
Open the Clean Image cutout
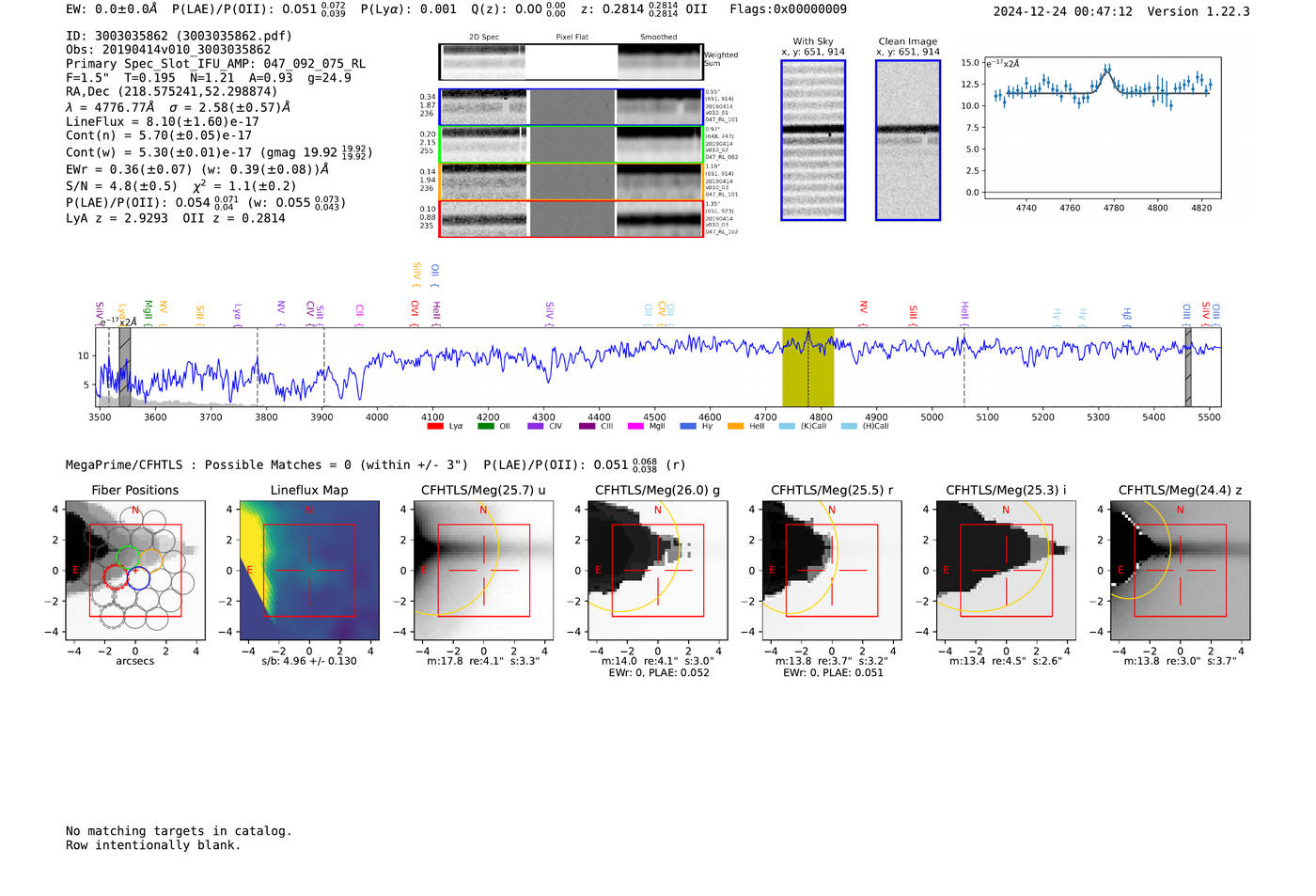click(908, 140)
